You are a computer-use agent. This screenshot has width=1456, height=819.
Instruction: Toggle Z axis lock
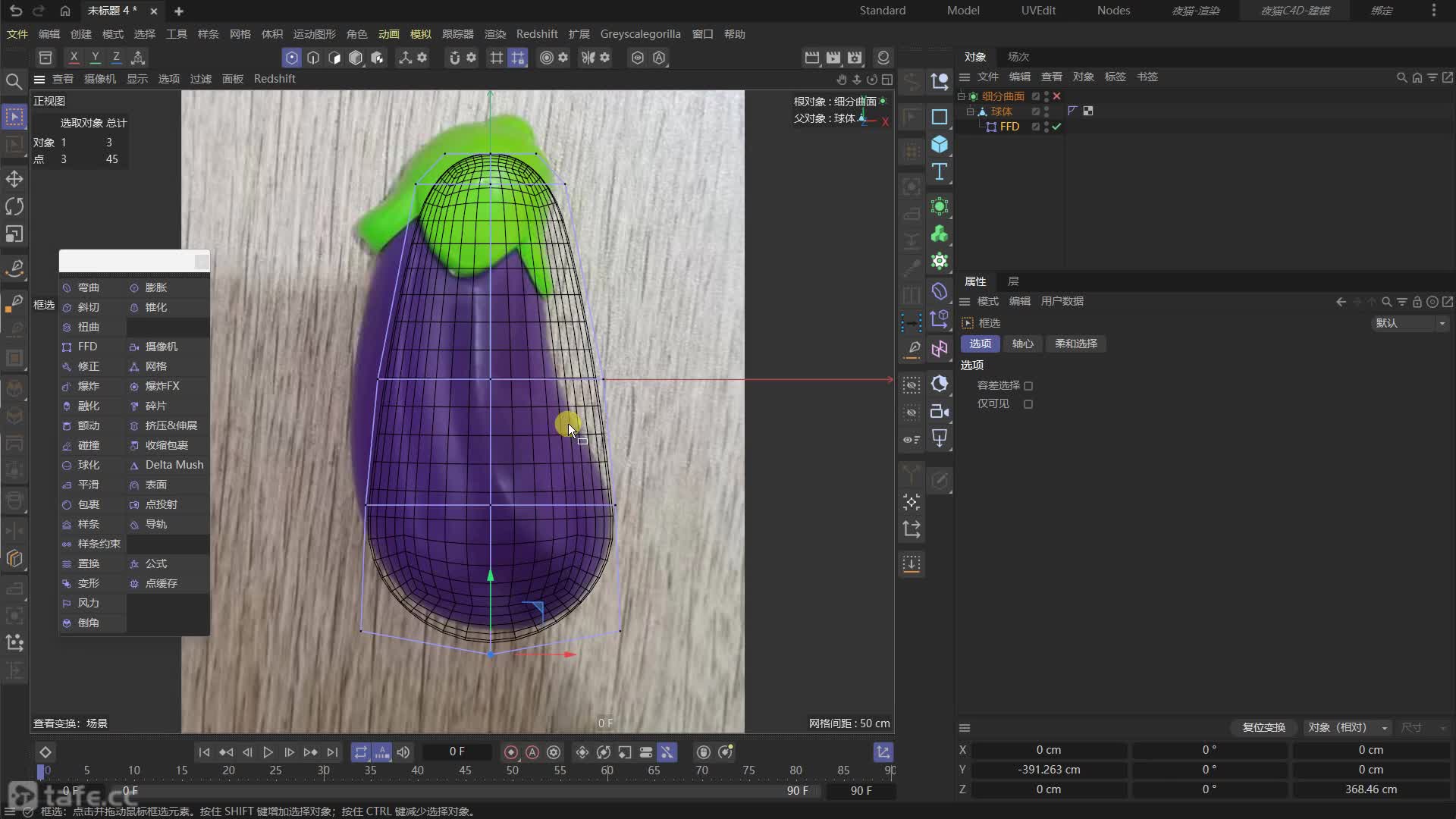click(116, 58)
